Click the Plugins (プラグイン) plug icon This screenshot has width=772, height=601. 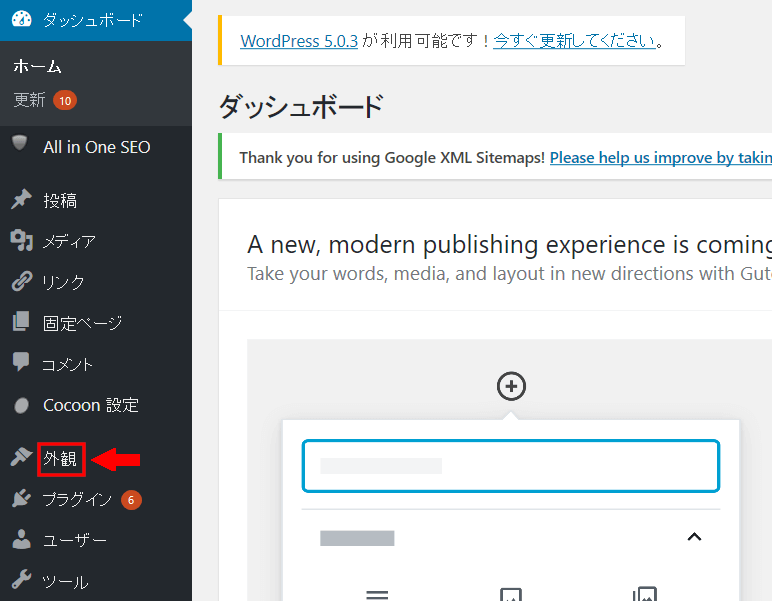pos(21,499)
